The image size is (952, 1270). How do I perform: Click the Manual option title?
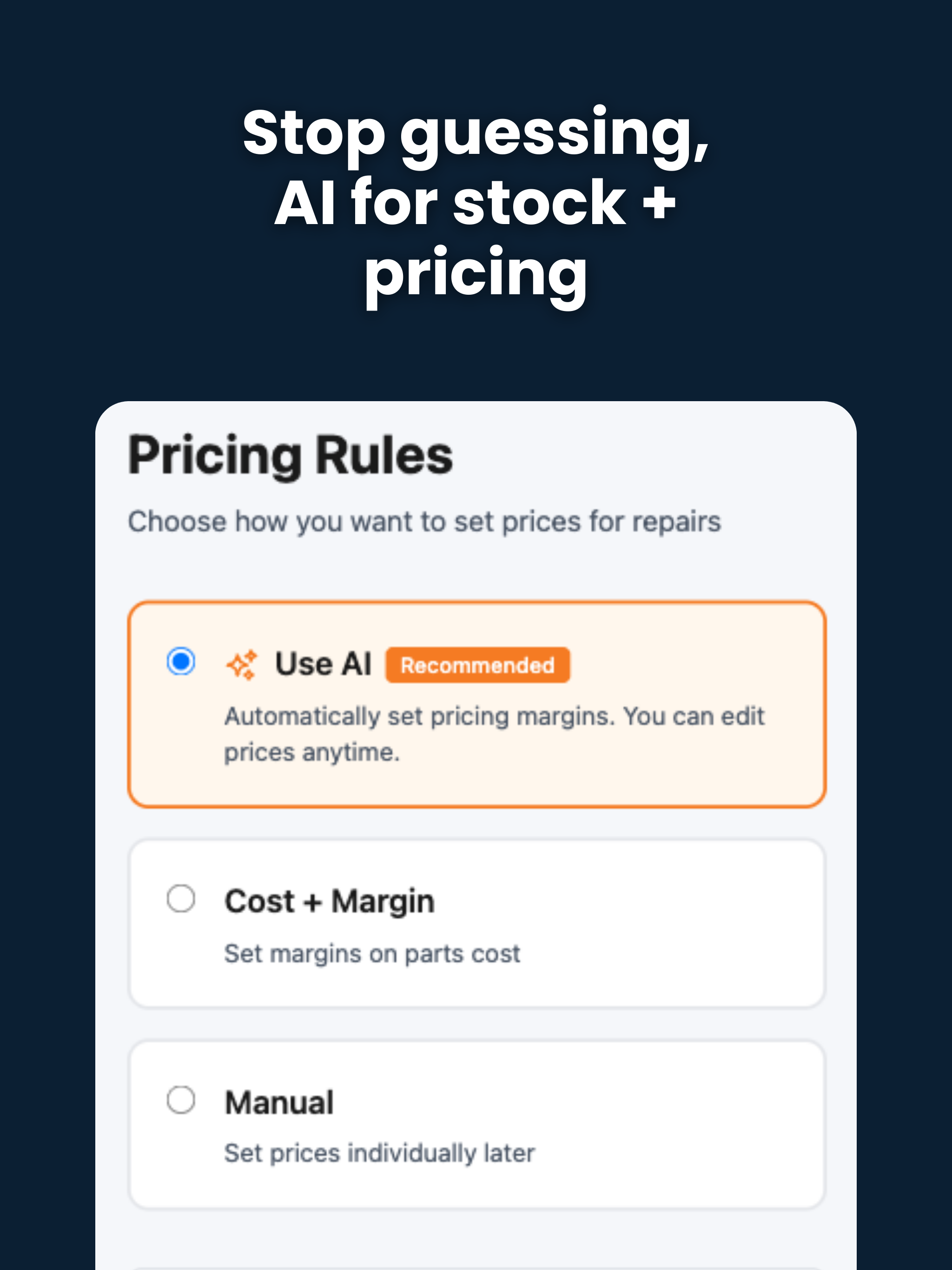(x=279, y=1102)
